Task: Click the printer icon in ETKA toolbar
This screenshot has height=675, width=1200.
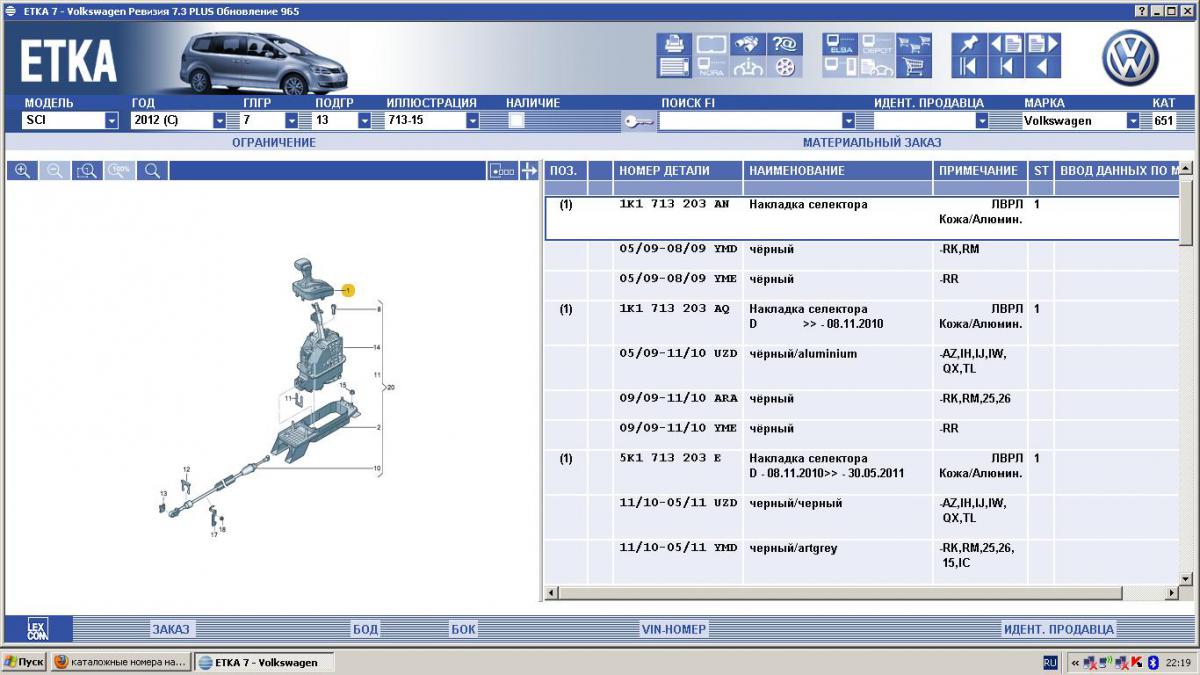Action: [x=673, y=44]
